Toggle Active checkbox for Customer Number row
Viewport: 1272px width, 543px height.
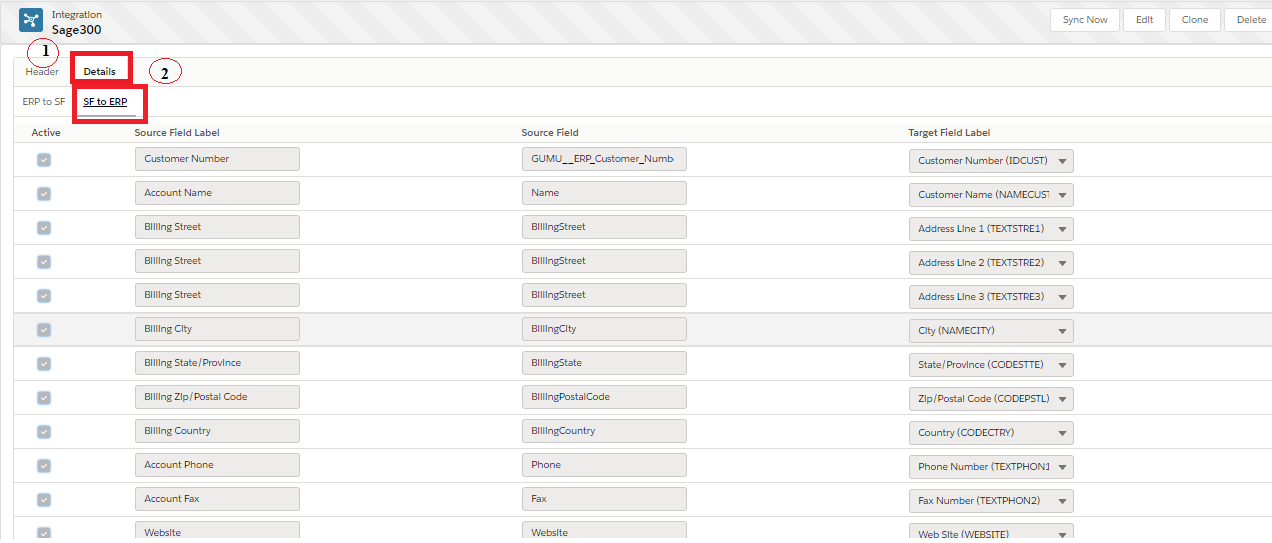click(x=44, y=159)
